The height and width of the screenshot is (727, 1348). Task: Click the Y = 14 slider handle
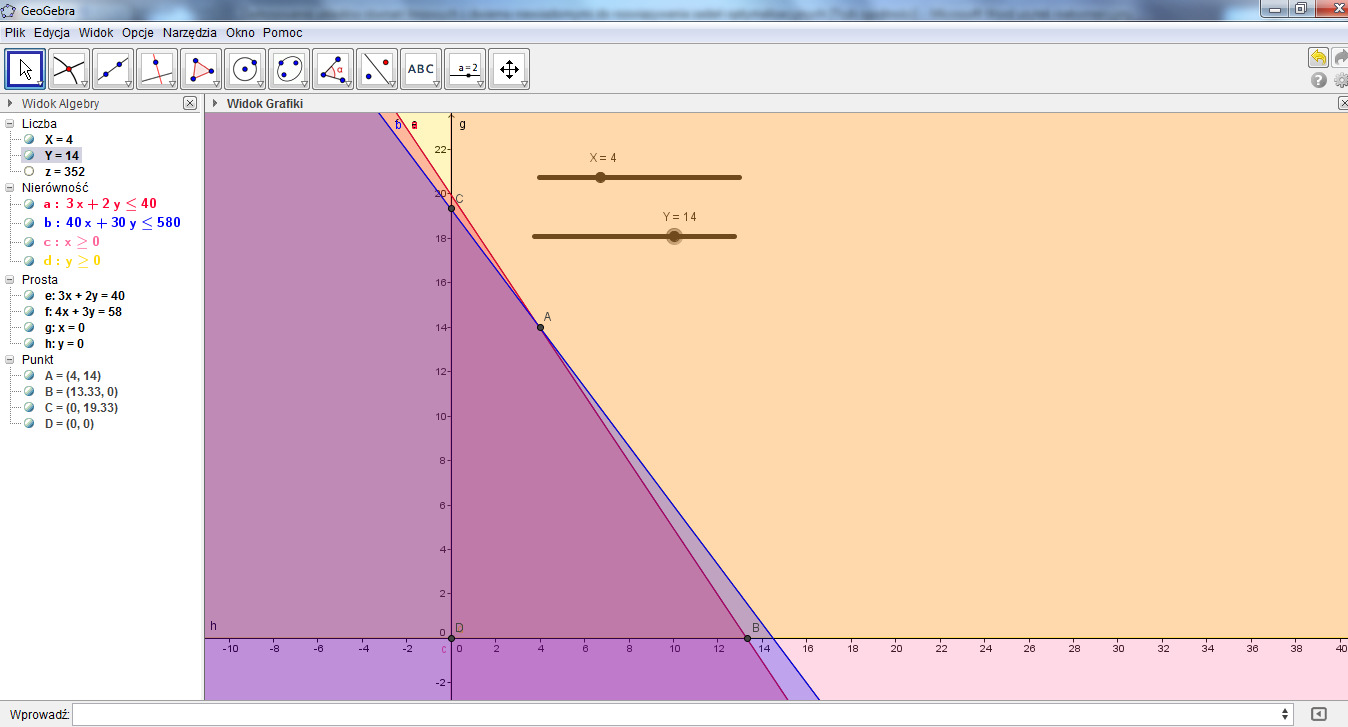[674, 236]
